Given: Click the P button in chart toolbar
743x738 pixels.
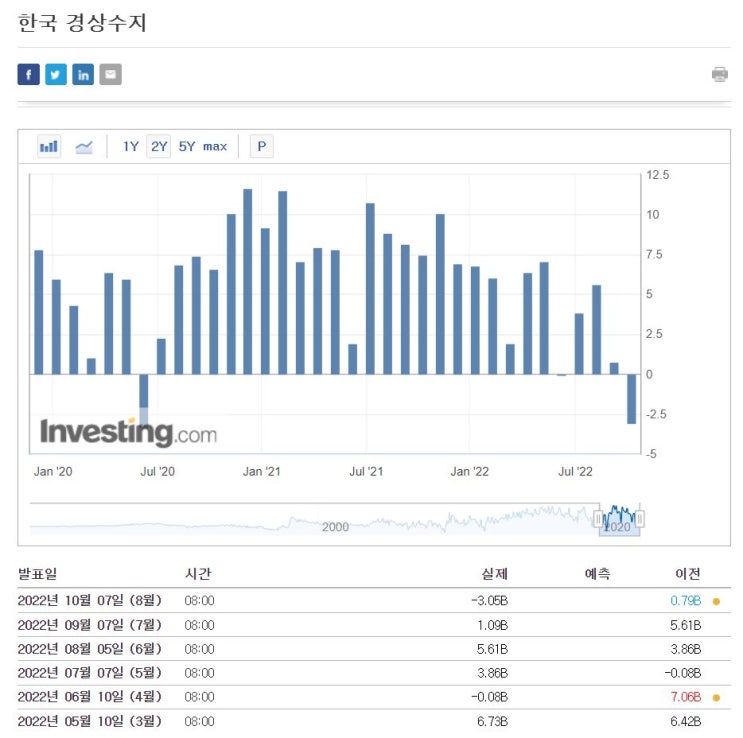Looking at the screenshot, I should click(262, 146).
